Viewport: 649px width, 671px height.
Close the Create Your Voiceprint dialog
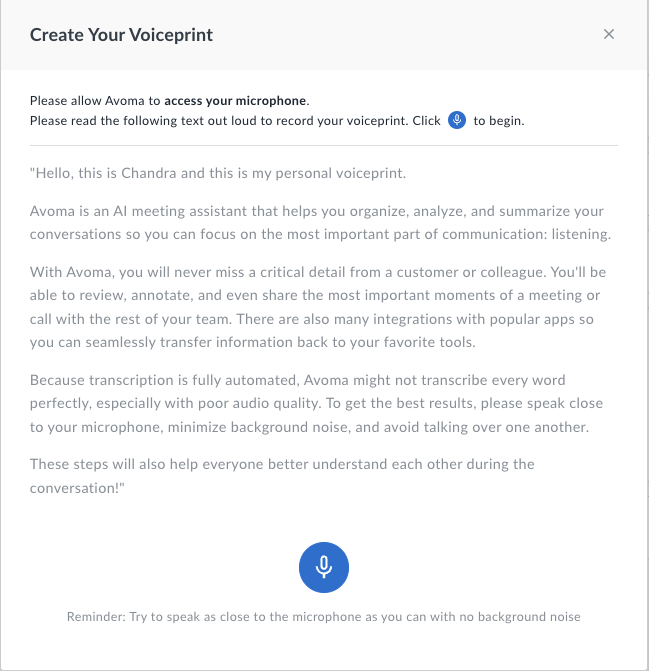(609, 34)
